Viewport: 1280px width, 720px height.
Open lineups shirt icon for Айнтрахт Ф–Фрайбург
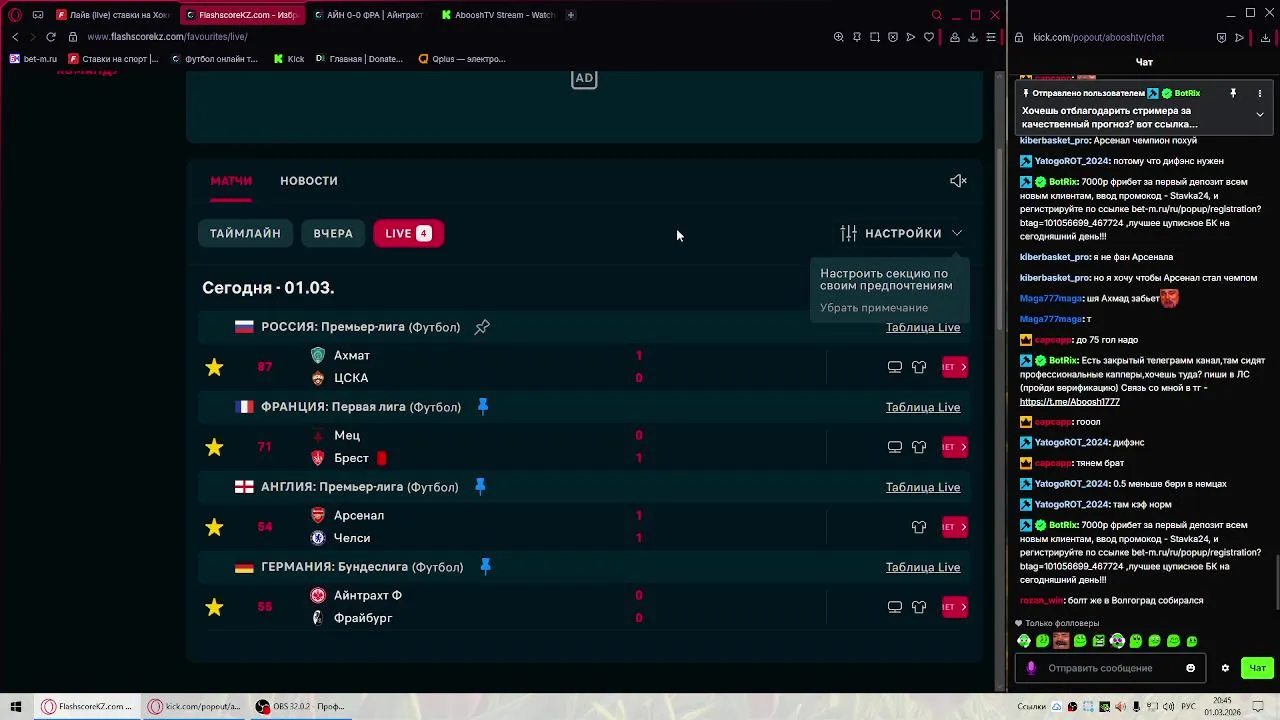click(x=919, y=607)
